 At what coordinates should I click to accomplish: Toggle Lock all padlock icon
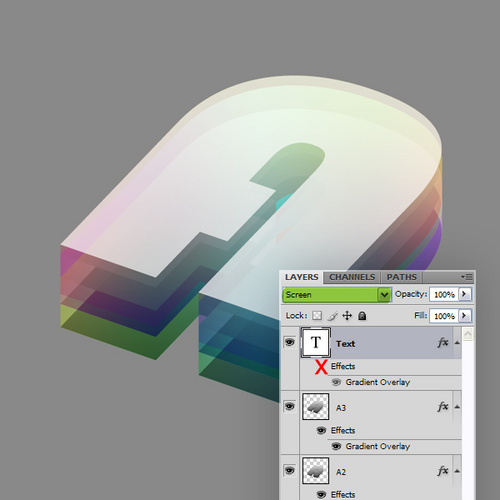click(362, 316)
